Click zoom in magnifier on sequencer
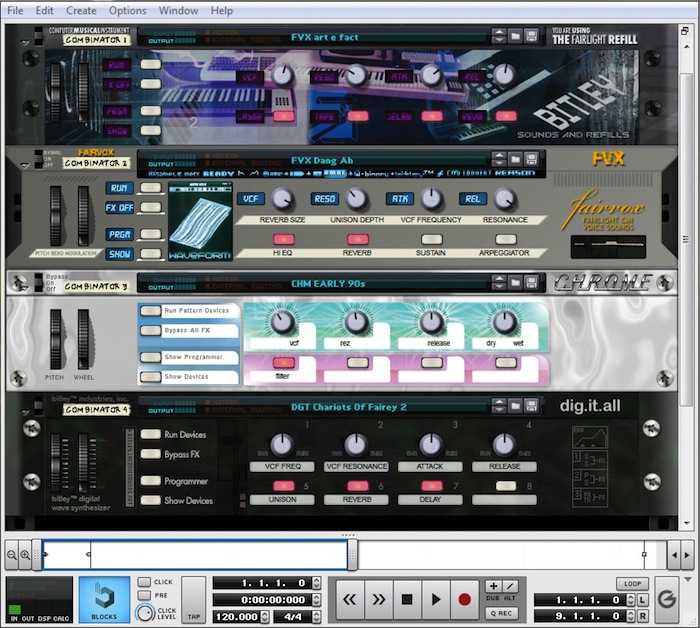This screenshot has height=628, width=700. (x=25, y=554)
